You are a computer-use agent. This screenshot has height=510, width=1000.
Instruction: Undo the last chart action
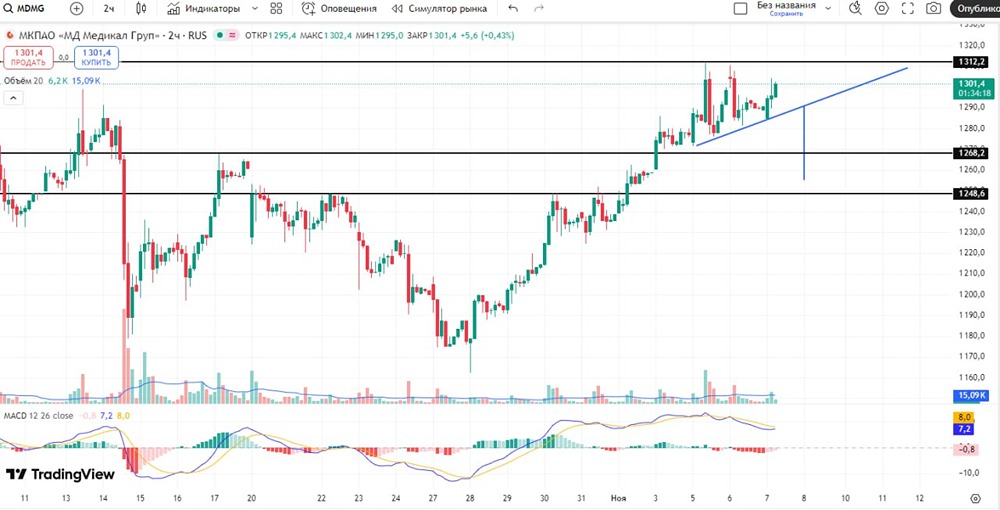pos(513,8)
